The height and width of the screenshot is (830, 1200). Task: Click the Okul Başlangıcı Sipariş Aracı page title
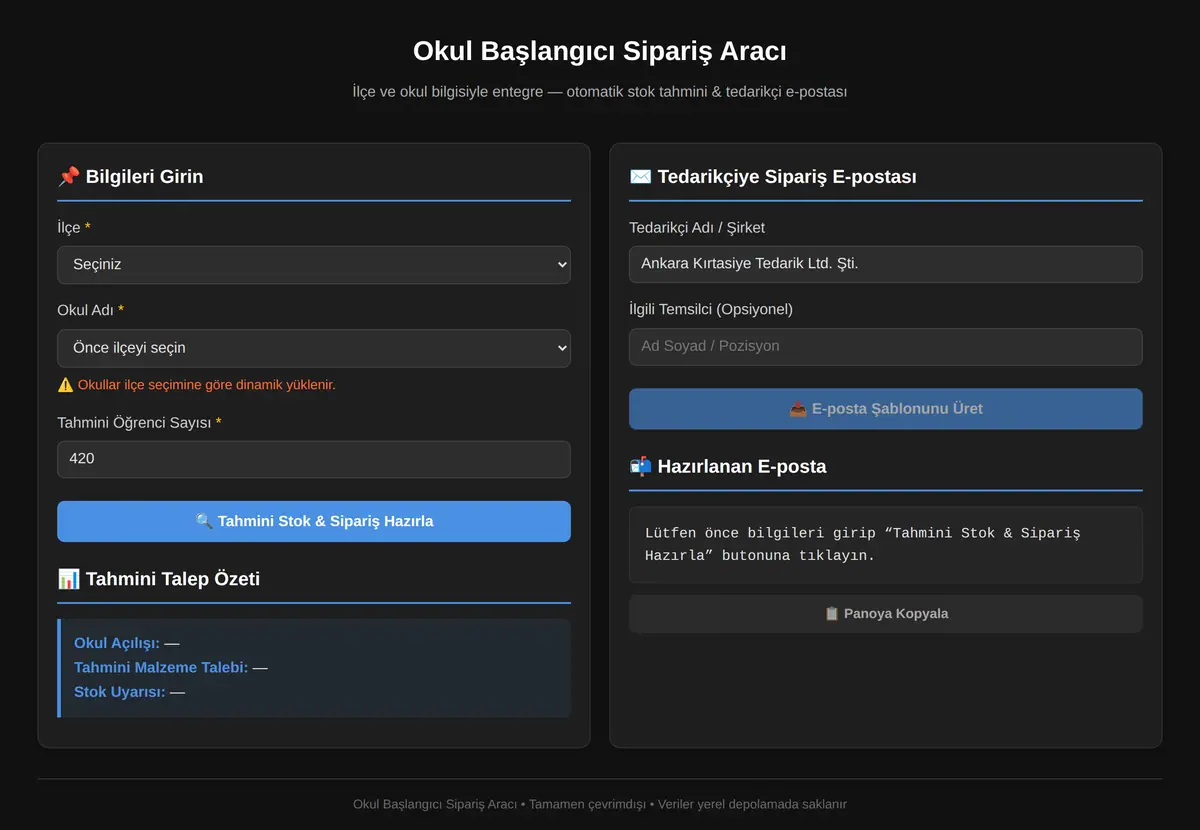(x=600, y=51)
